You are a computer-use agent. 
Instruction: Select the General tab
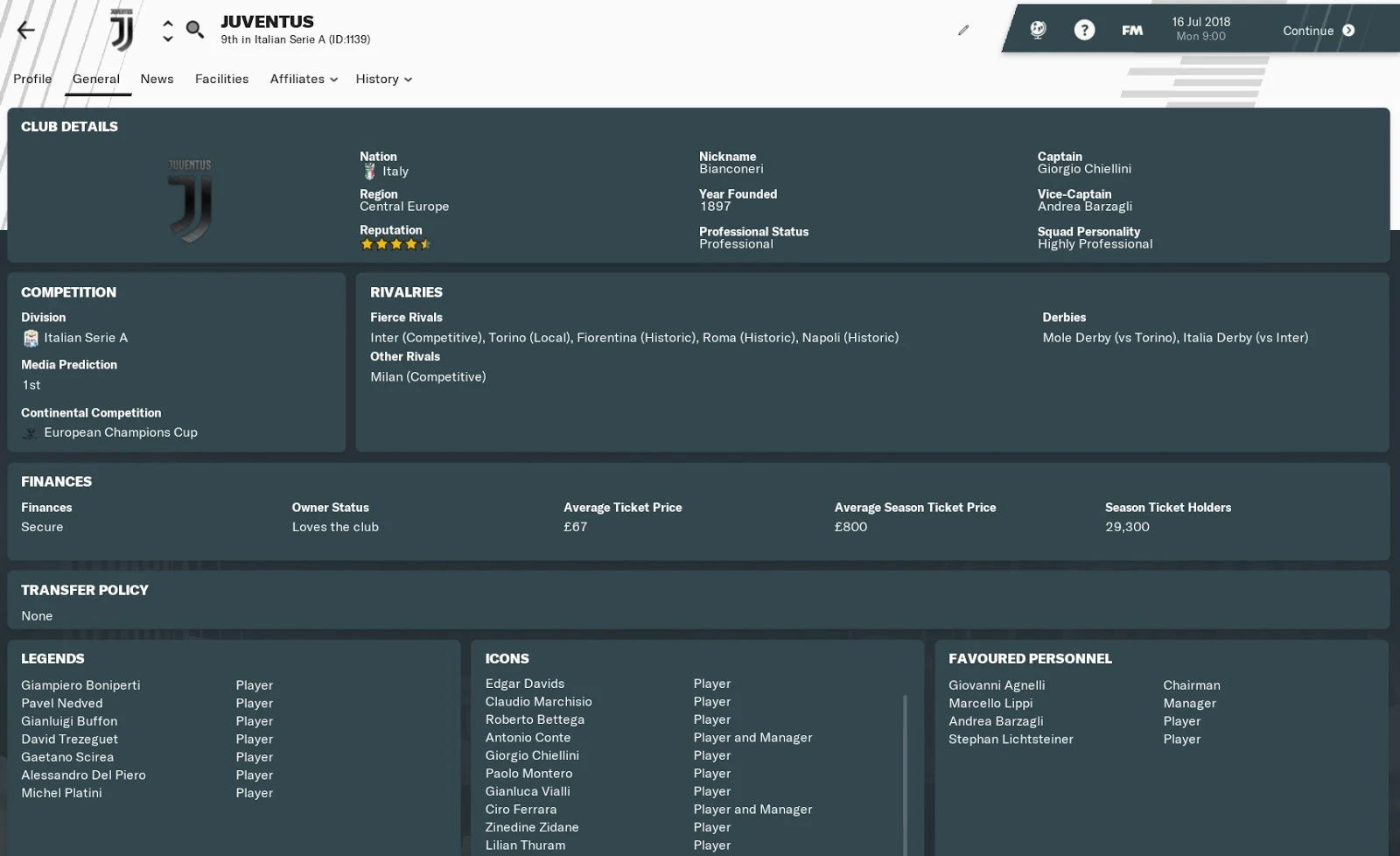pyautogui.click(x=96, y=79)
